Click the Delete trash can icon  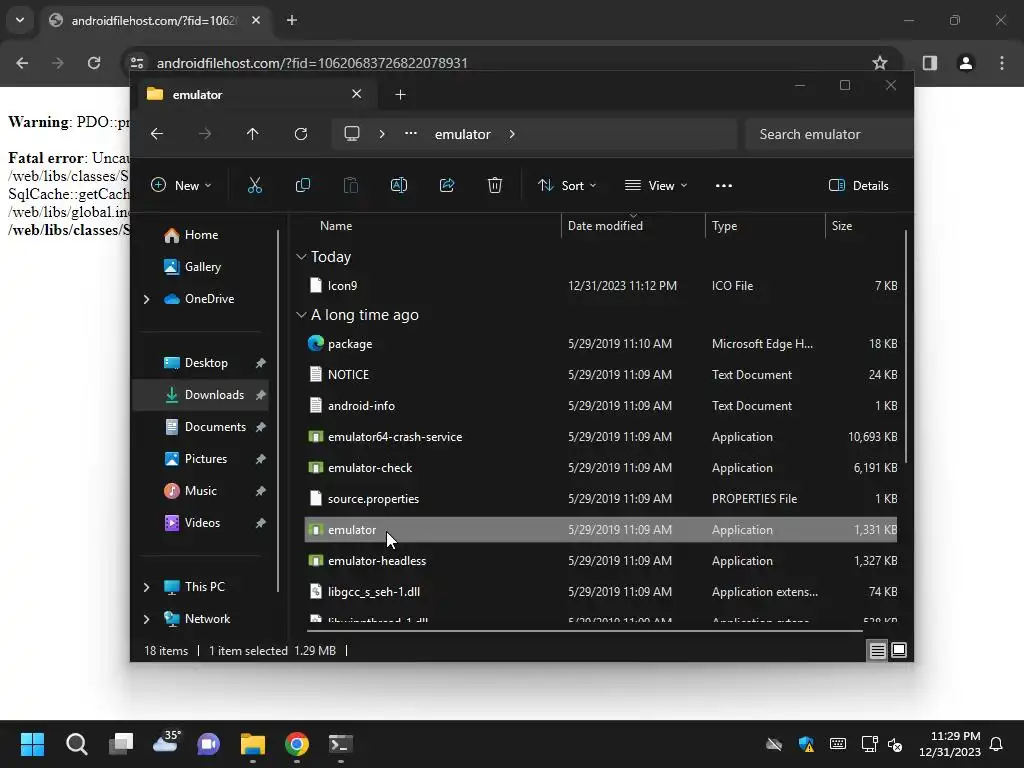pyautogui.click(x=494, y=185)
